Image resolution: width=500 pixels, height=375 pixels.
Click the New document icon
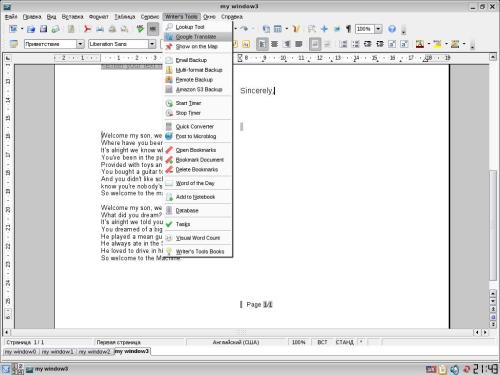coord(13,29)
